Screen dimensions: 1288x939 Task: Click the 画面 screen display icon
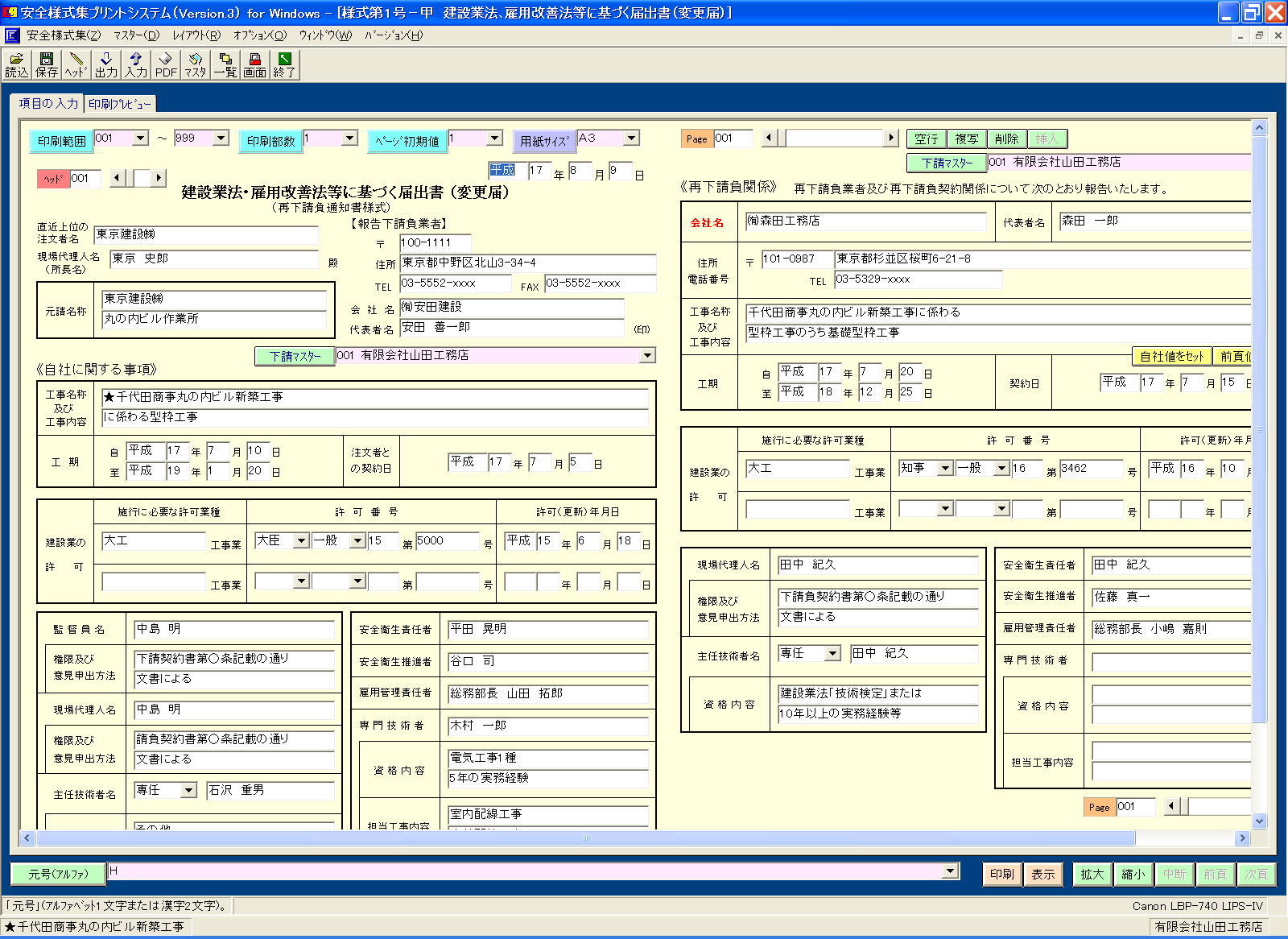pos(254,63)
